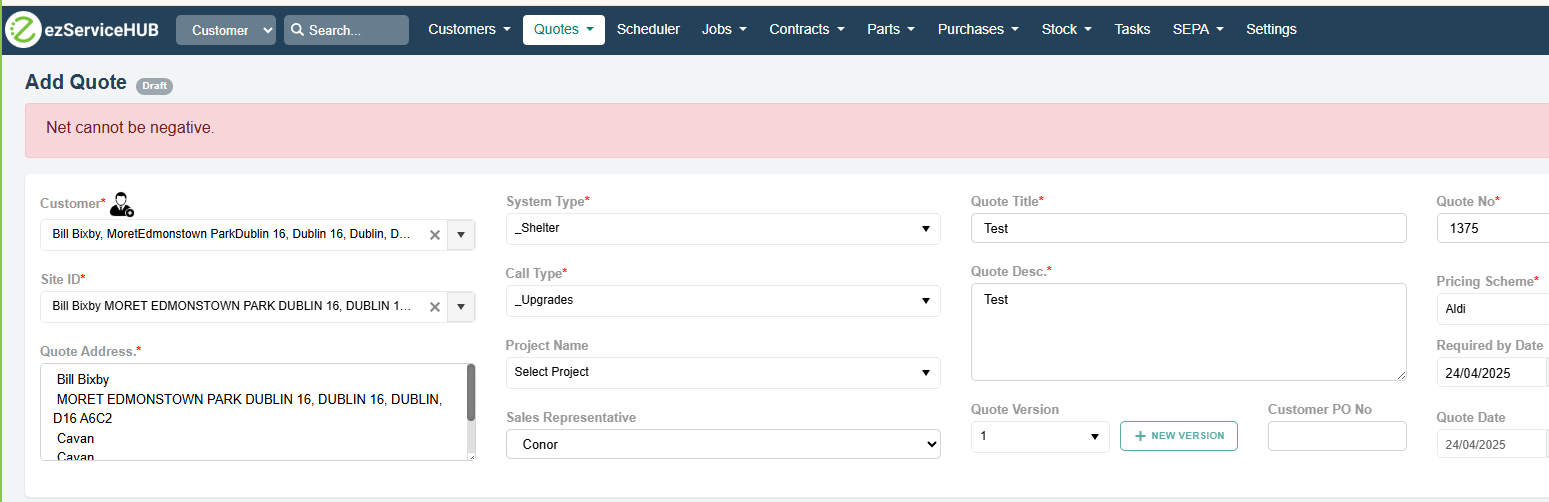Open the System Type dropdown

tap(723, 228)
